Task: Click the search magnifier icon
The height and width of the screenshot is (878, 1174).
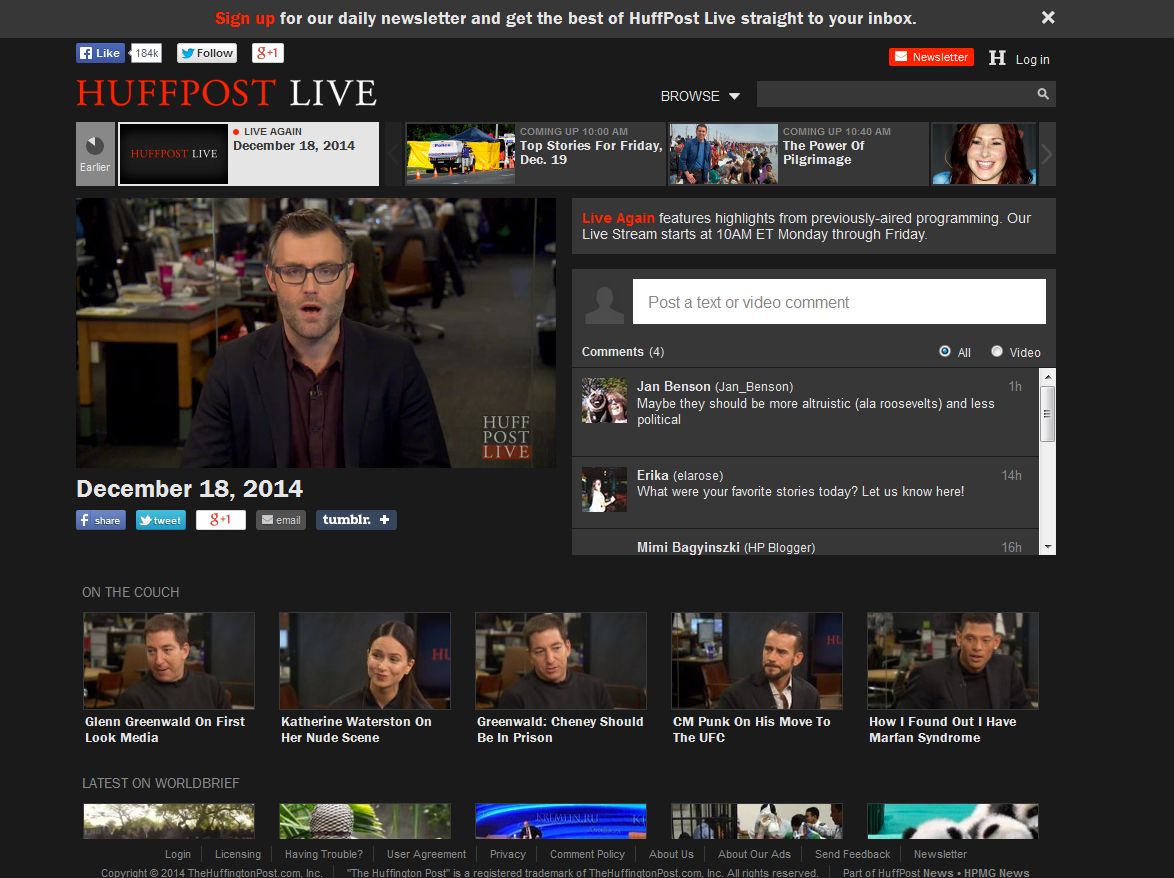Action: point(1043,94)
